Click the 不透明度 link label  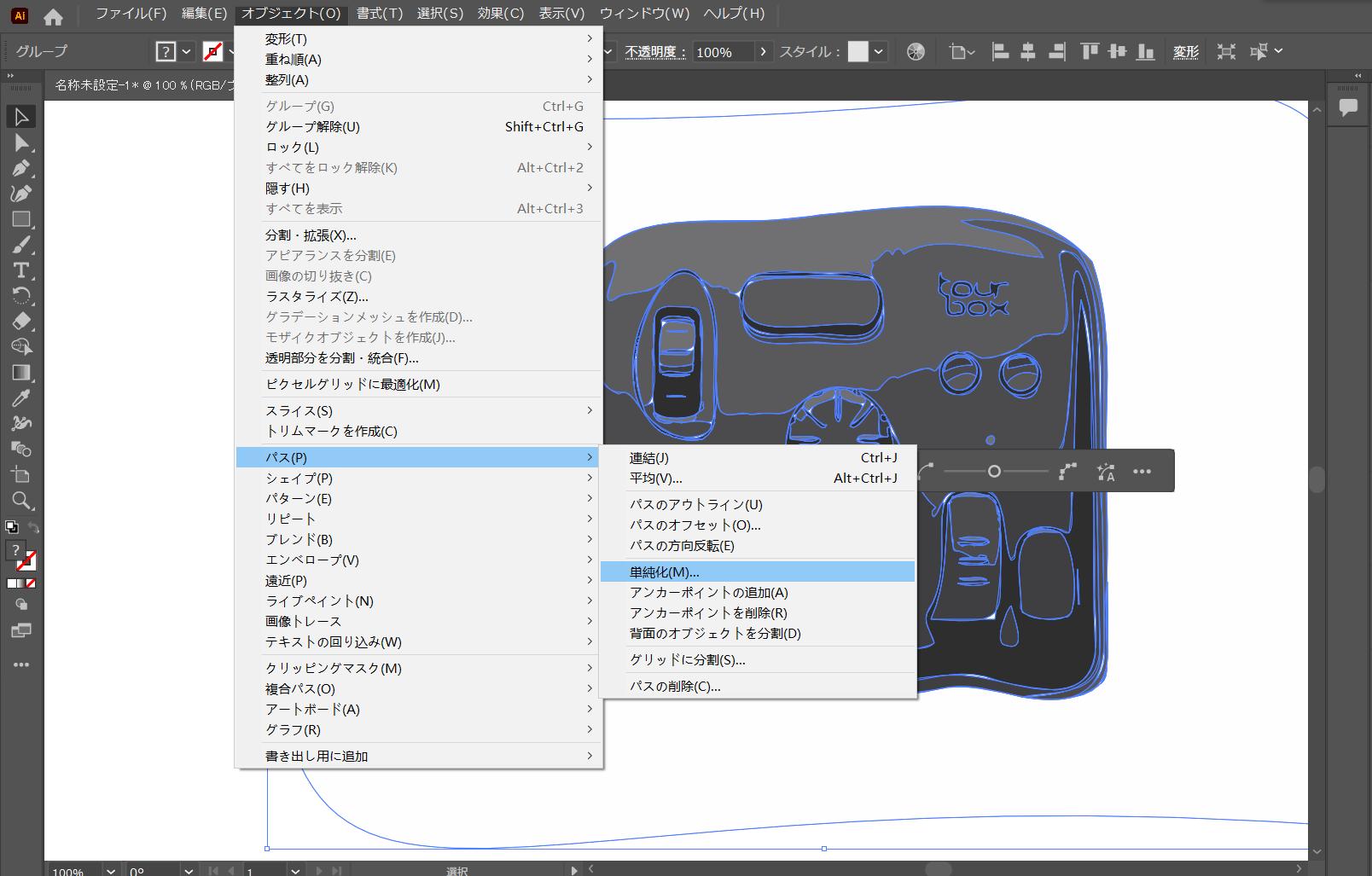coord(655,52)
